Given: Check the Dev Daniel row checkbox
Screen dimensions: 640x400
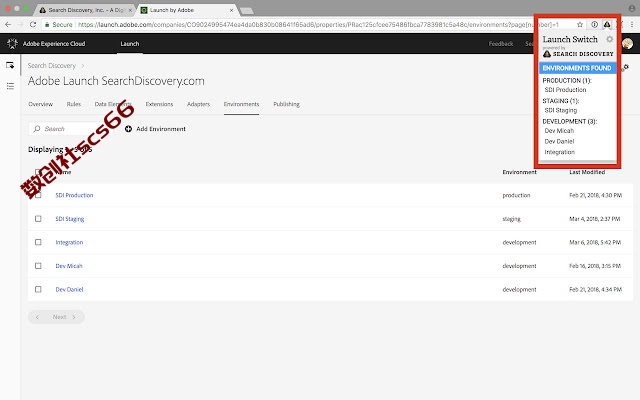Looking at the screenshot, I should coord(38,289).
